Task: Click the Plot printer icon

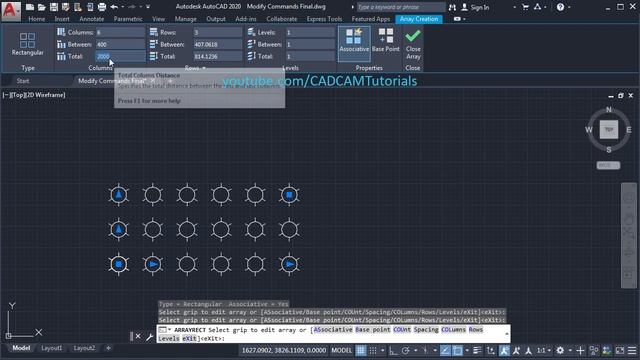Action: pyautogui.click(x=102, y=7)
